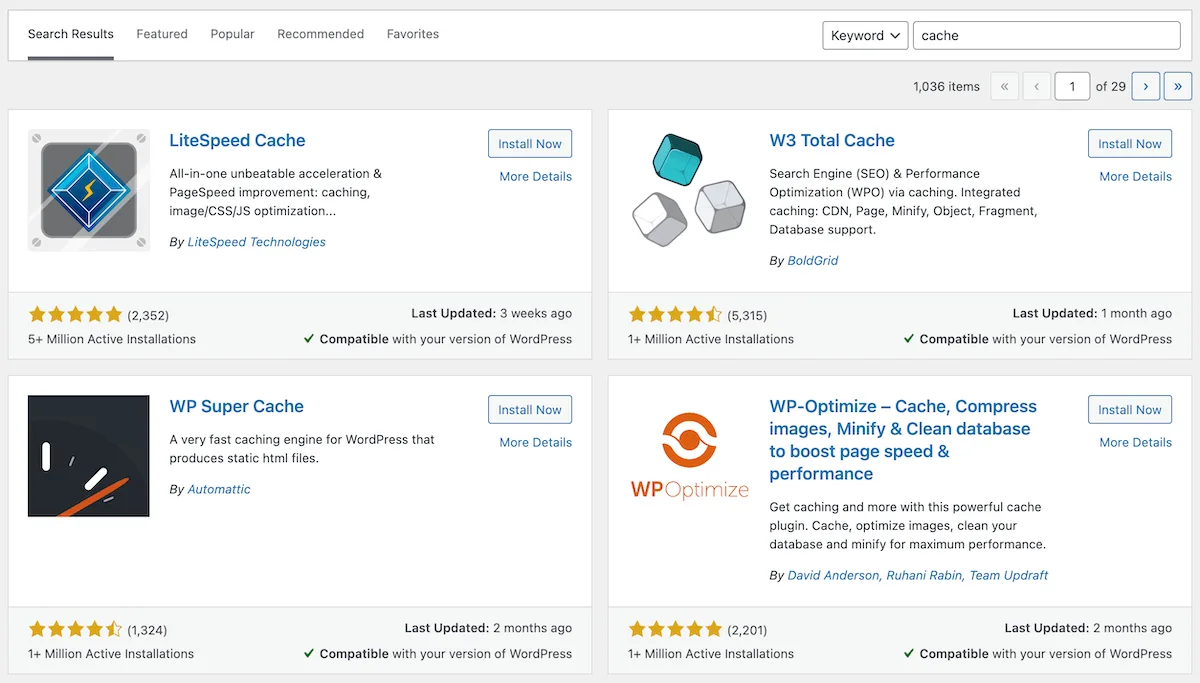Click WP Super Cache compatibility checkmark
The width and height of the screenshot is (1200, 683).
tap(310, 654)
